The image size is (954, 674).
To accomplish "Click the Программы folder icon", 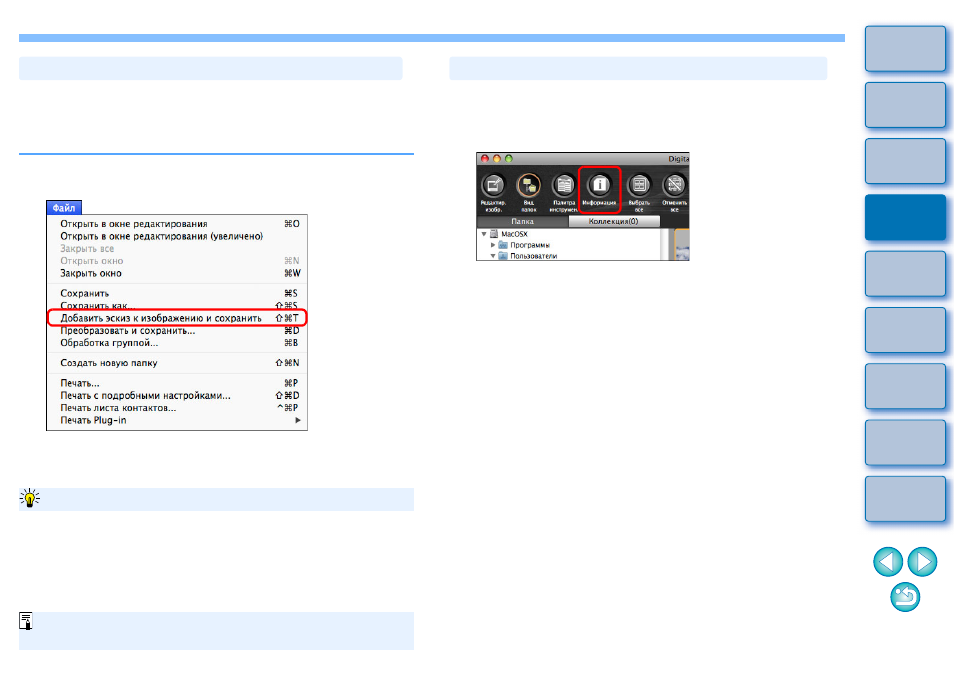I will click(503, 245).
